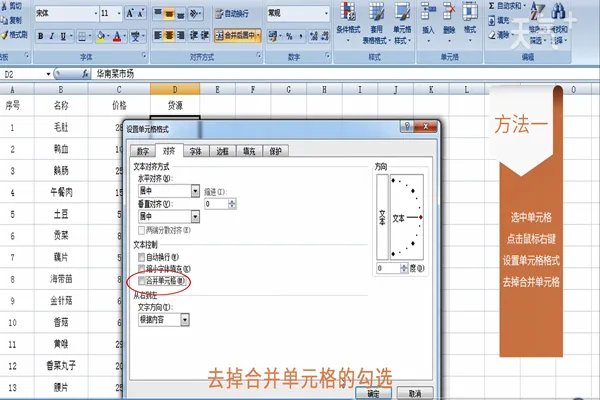Open horizontal alignment (水平对齐) dropdown

point(195,191)
